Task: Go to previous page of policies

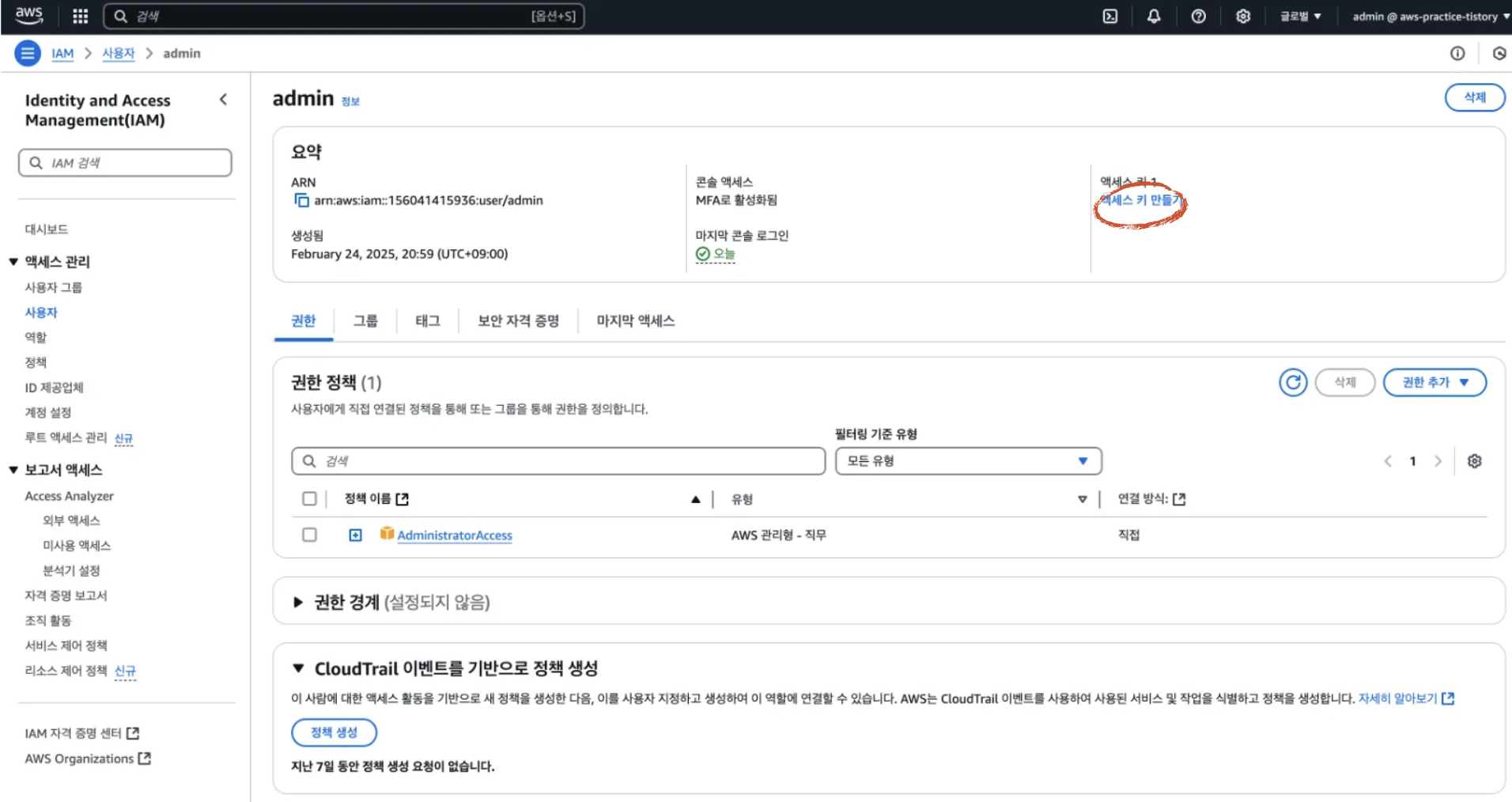Action: click(x=1388, y=460)
